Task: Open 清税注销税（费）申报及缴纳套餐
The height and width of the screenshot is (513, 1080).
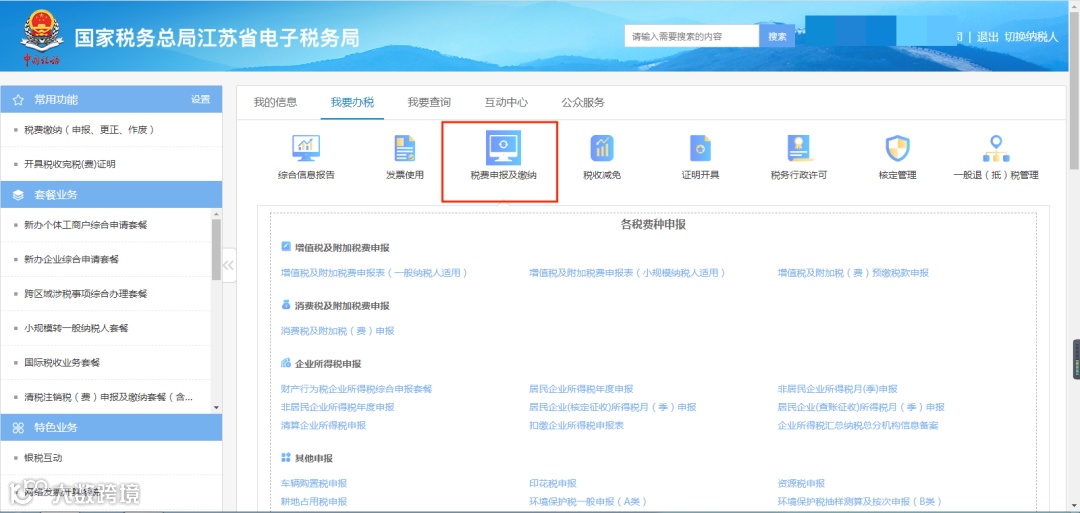Action: [x=108, y=397]
